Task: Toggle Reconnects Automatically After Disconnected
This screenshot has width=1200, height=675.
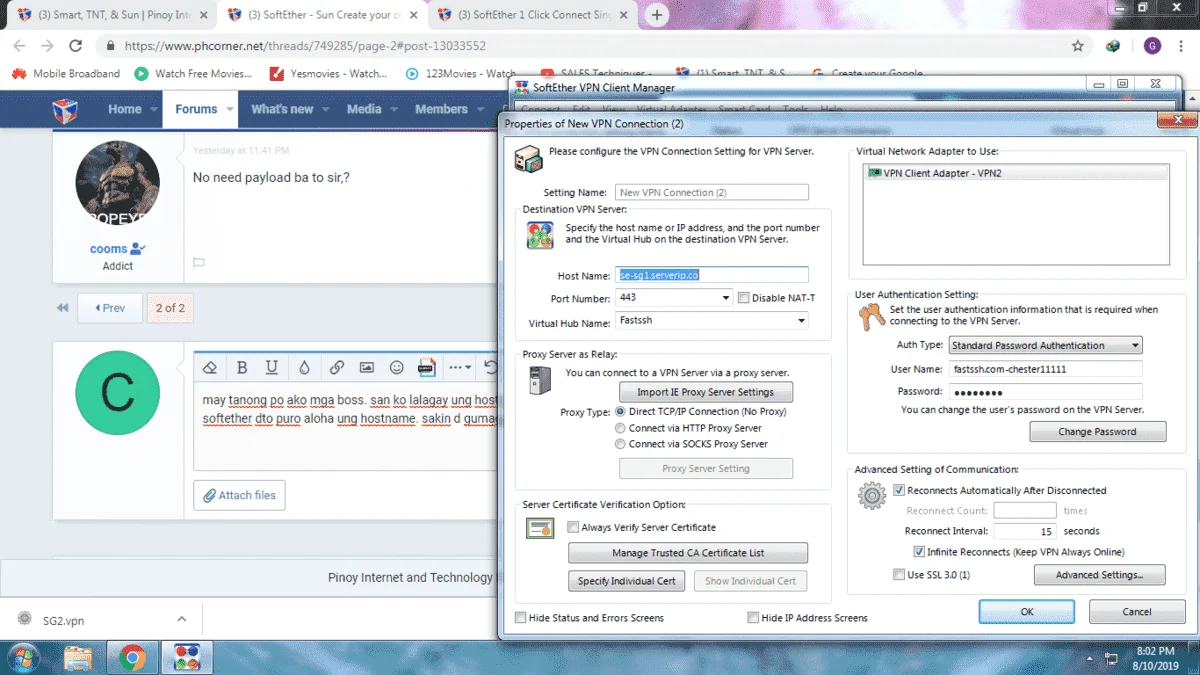Action: pos(899,490)
